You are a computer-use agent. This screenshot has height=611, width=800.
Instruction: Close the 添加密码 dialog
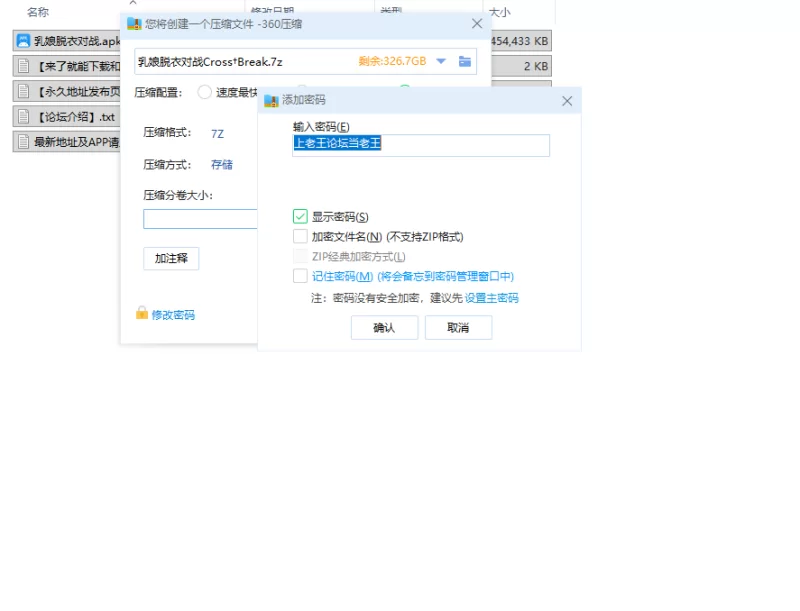tap(567, 101)
